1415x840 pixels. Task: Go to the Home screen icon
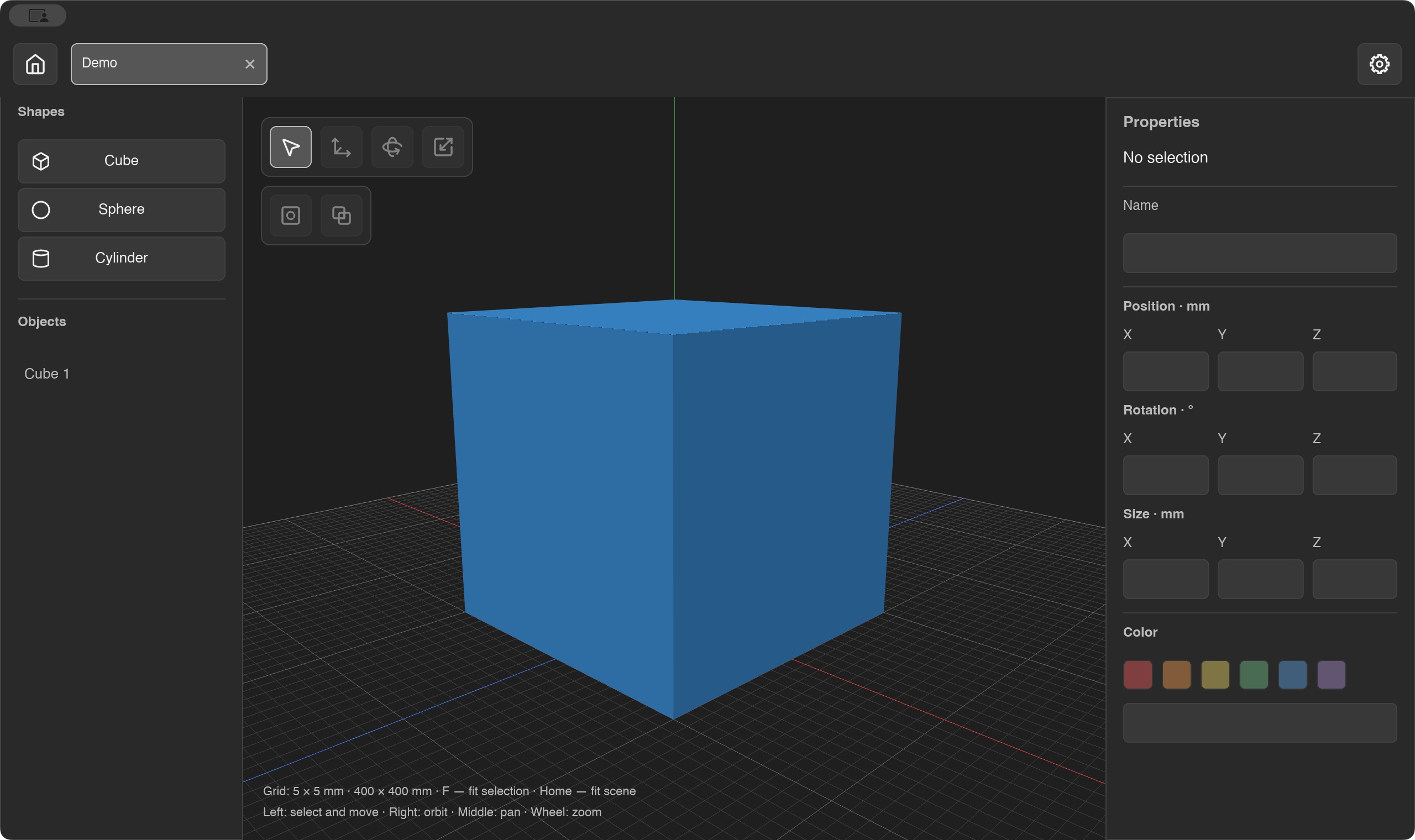coord(35,64)
